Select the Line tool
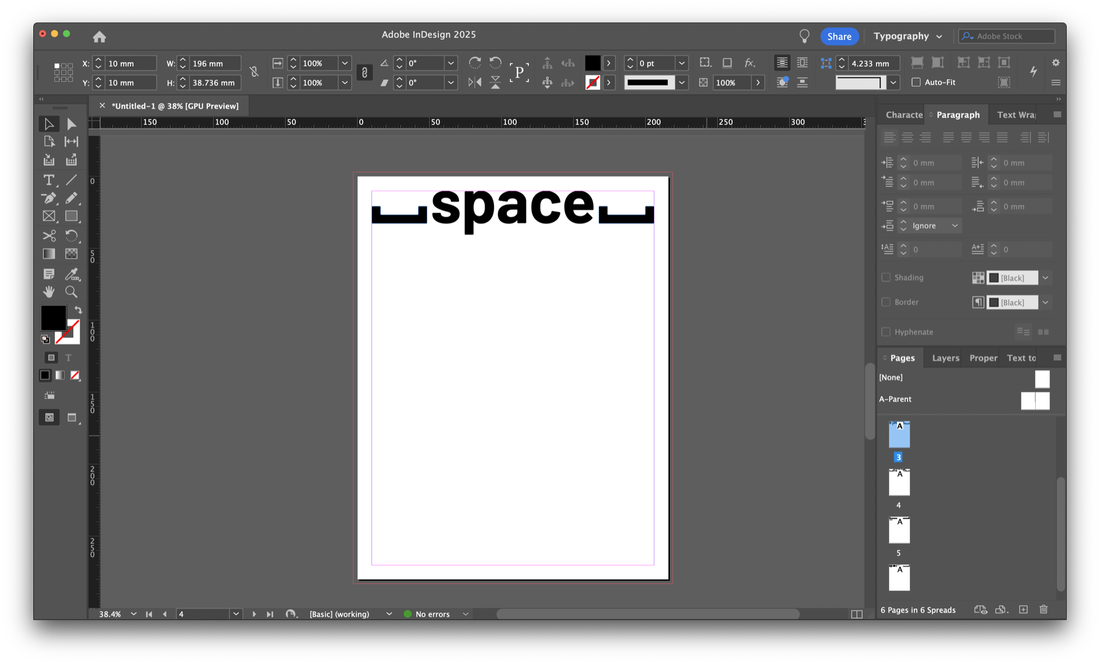 click(72, 180)
